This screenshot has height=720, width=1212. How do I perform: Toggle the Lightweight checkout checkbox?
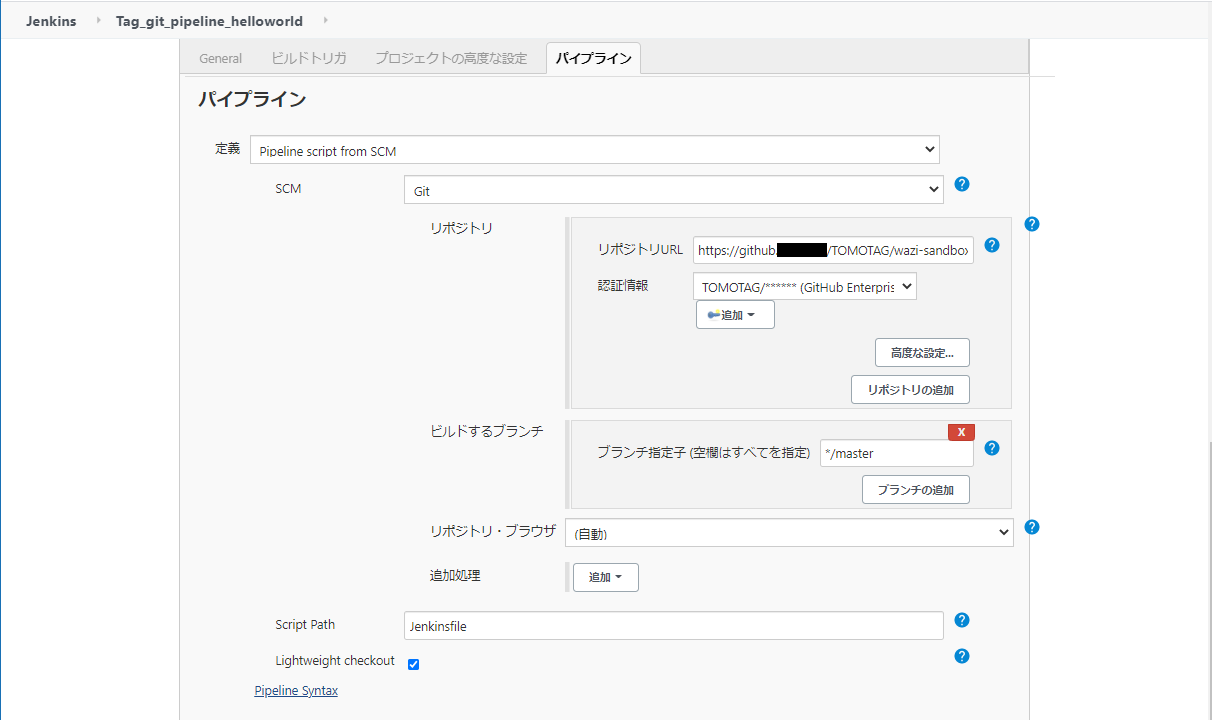pos(413,664)
